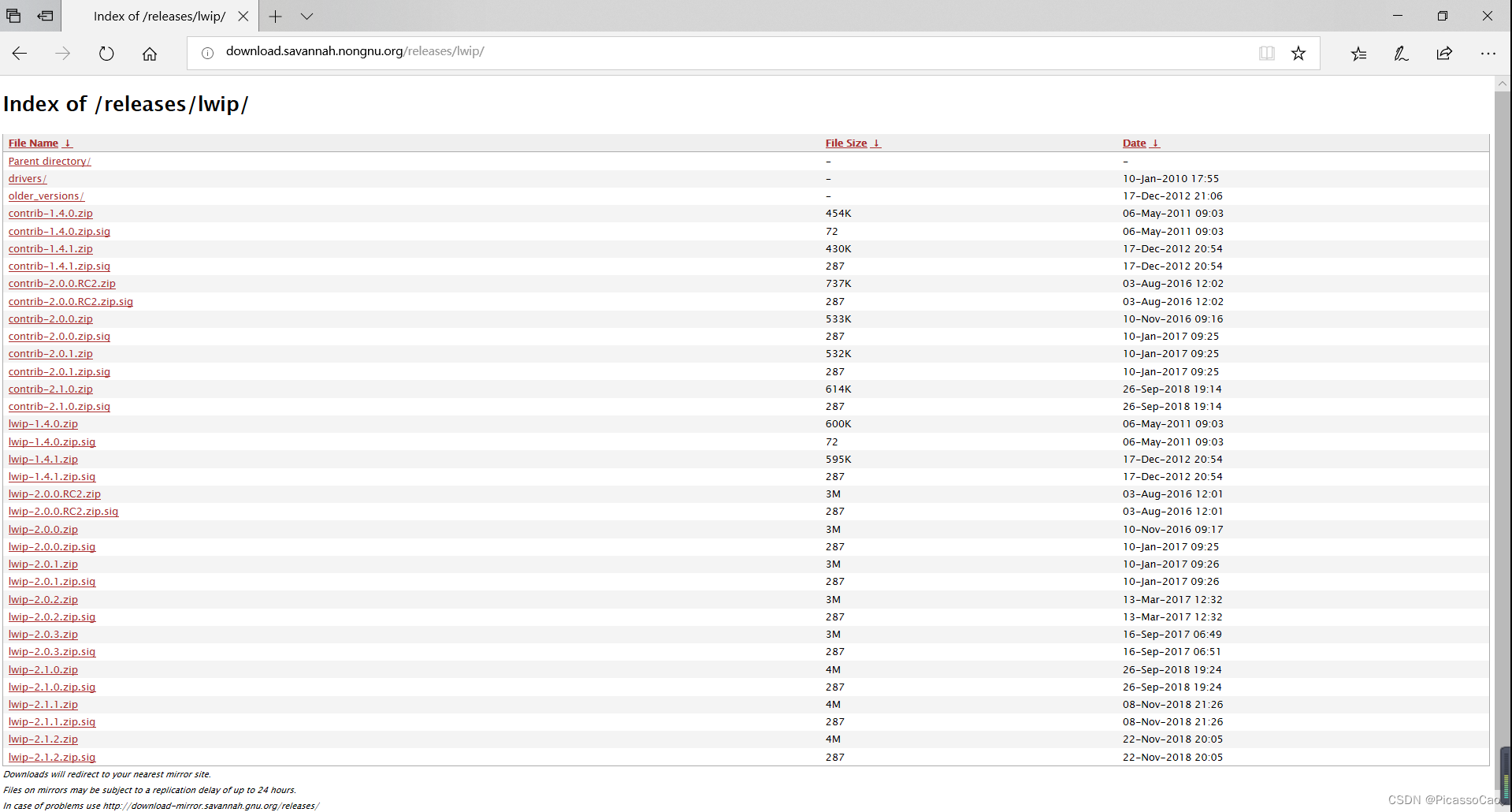Download contrib-2.0.1.zip.sig
Image resolution: width=1512 pixels, height=812 pixels.
point(59,371)
